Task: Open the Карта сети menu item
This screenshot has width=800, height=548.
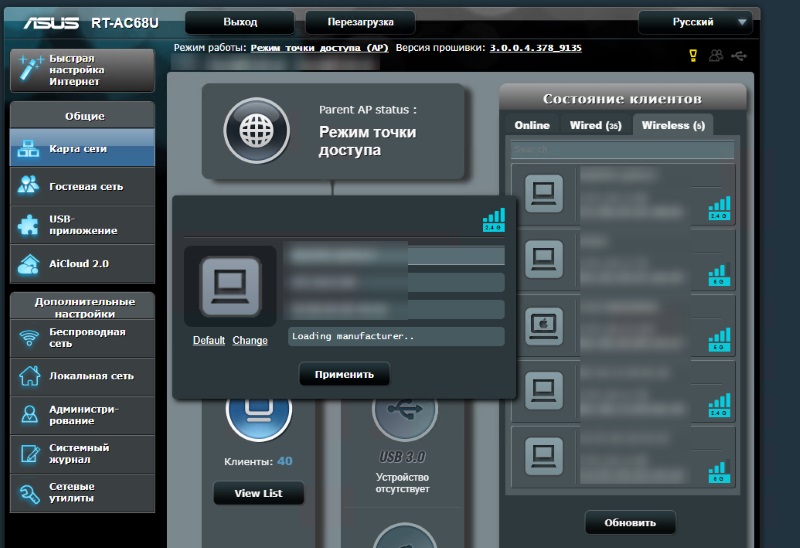Action: 82,148
